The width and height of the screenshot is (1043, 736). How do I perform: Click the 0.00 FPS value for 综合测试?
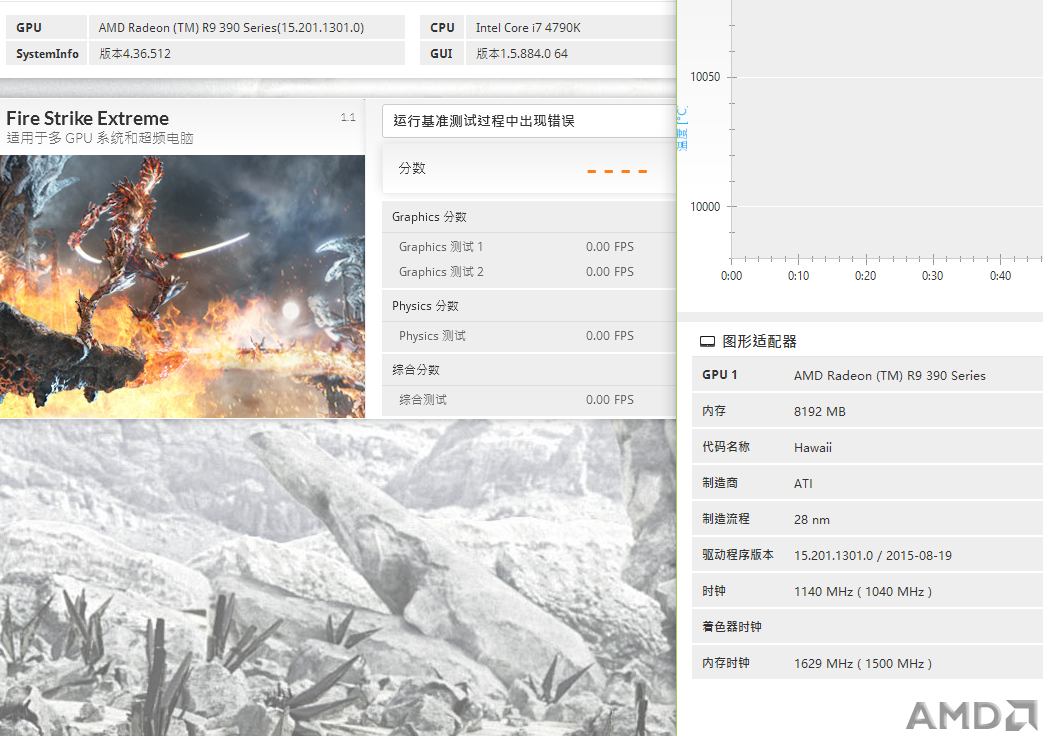click(610, 400)
